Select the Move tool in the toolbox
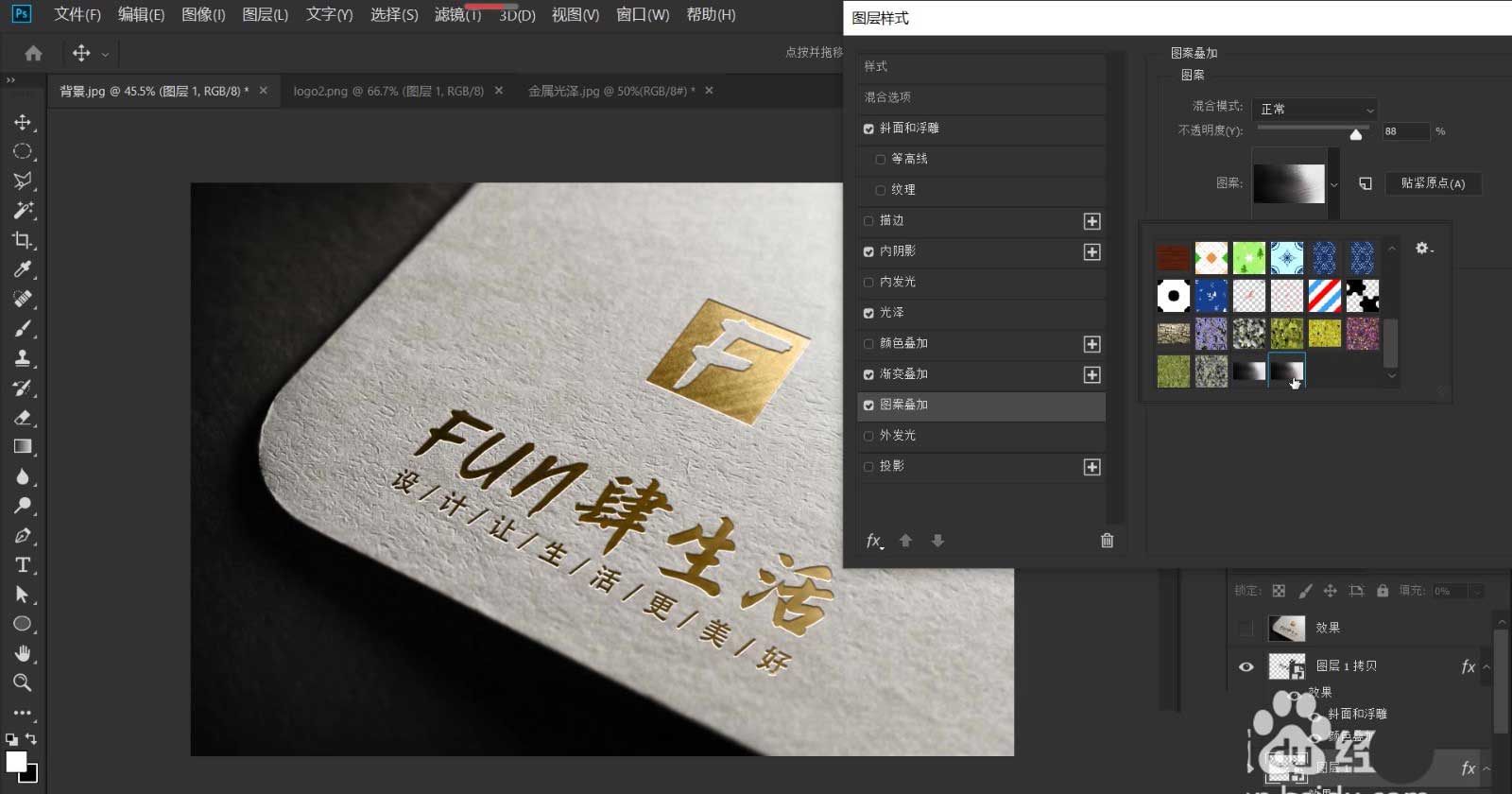This screenshot has height=794, width=1512. click(x=23, y=122)
